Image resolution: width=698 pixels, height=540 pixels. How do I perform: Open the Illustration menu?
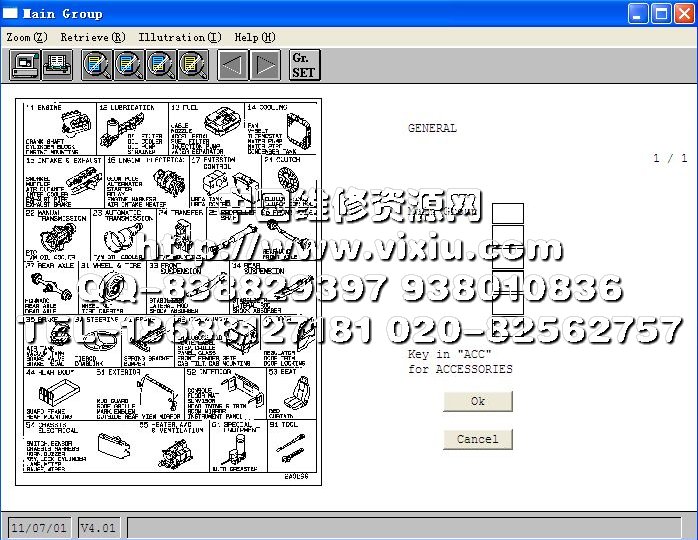180,37
